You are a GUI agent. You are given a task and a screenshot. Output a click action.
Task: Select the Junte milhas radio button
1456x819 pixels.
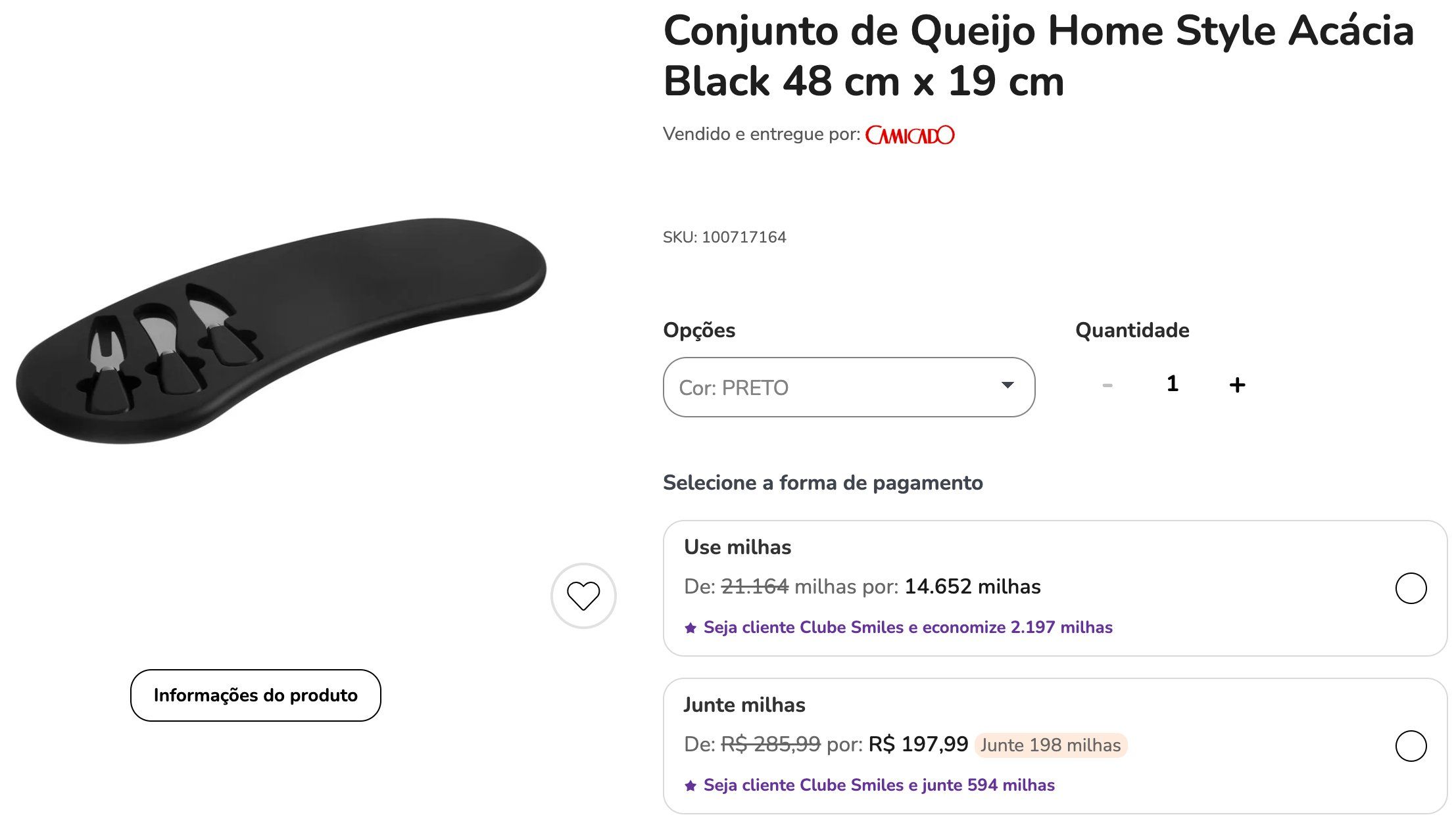[x=1411, y=746]
